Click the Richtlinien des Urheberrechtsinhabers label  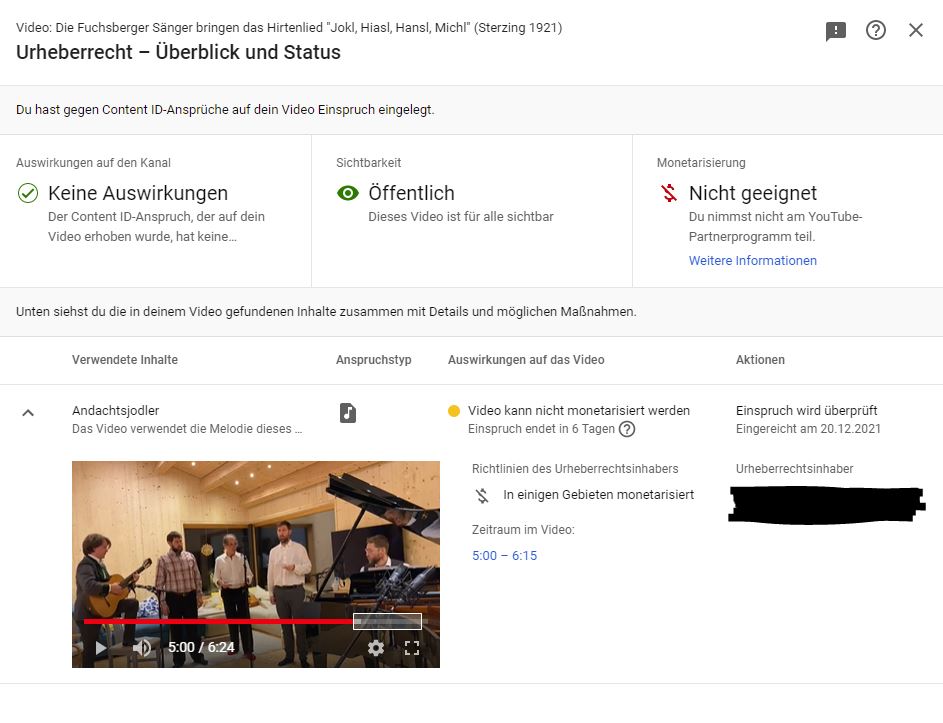575,469
